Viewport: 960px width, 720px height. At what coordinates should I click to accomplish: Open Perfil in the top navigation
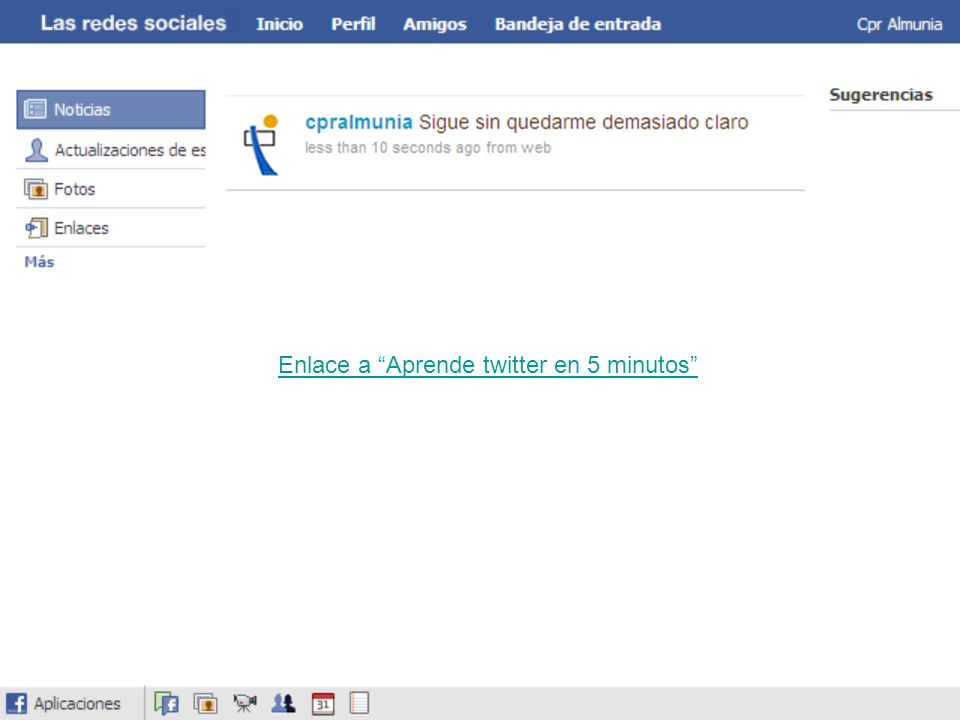click(x=353, y=24)
